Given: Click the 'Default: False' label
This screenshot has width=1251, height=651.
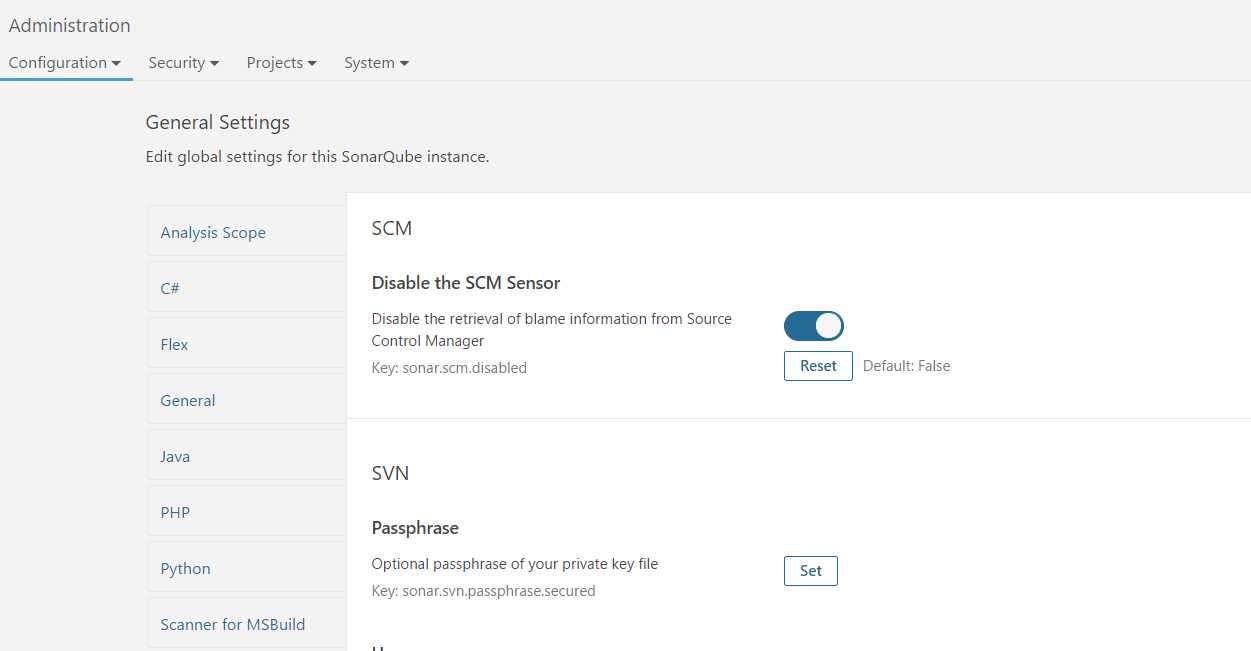Looking at the screenshot, I should 907,366.
